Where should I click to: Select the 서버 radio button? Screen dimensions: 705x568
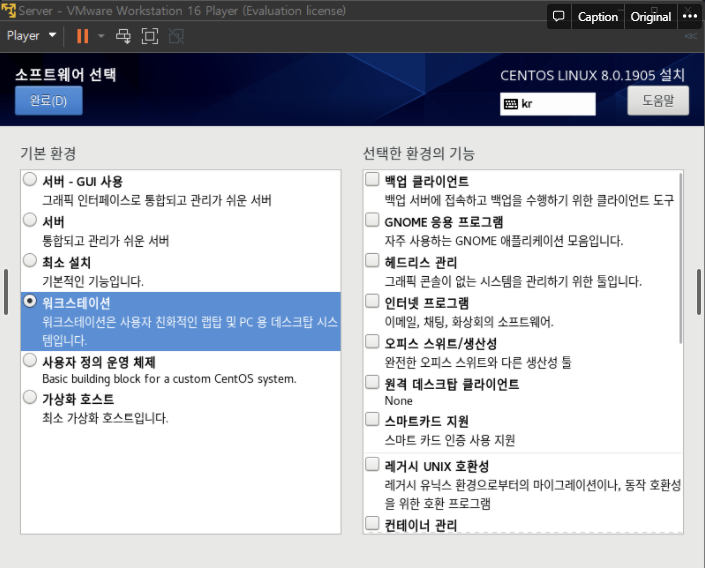[30, 220]
